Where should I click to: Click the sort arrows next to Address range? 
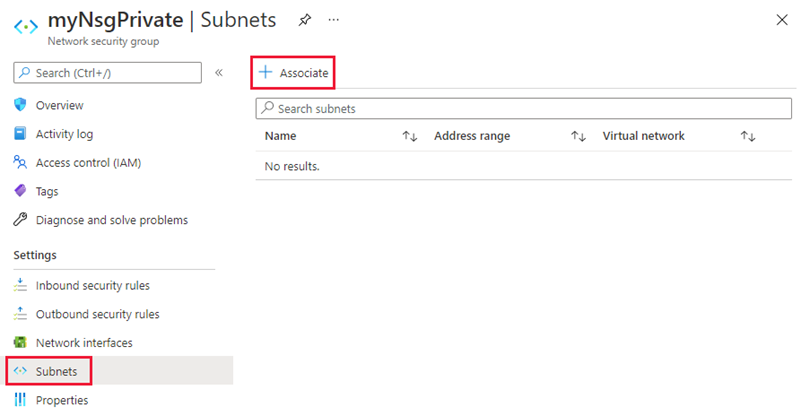[x=578, y=136]
